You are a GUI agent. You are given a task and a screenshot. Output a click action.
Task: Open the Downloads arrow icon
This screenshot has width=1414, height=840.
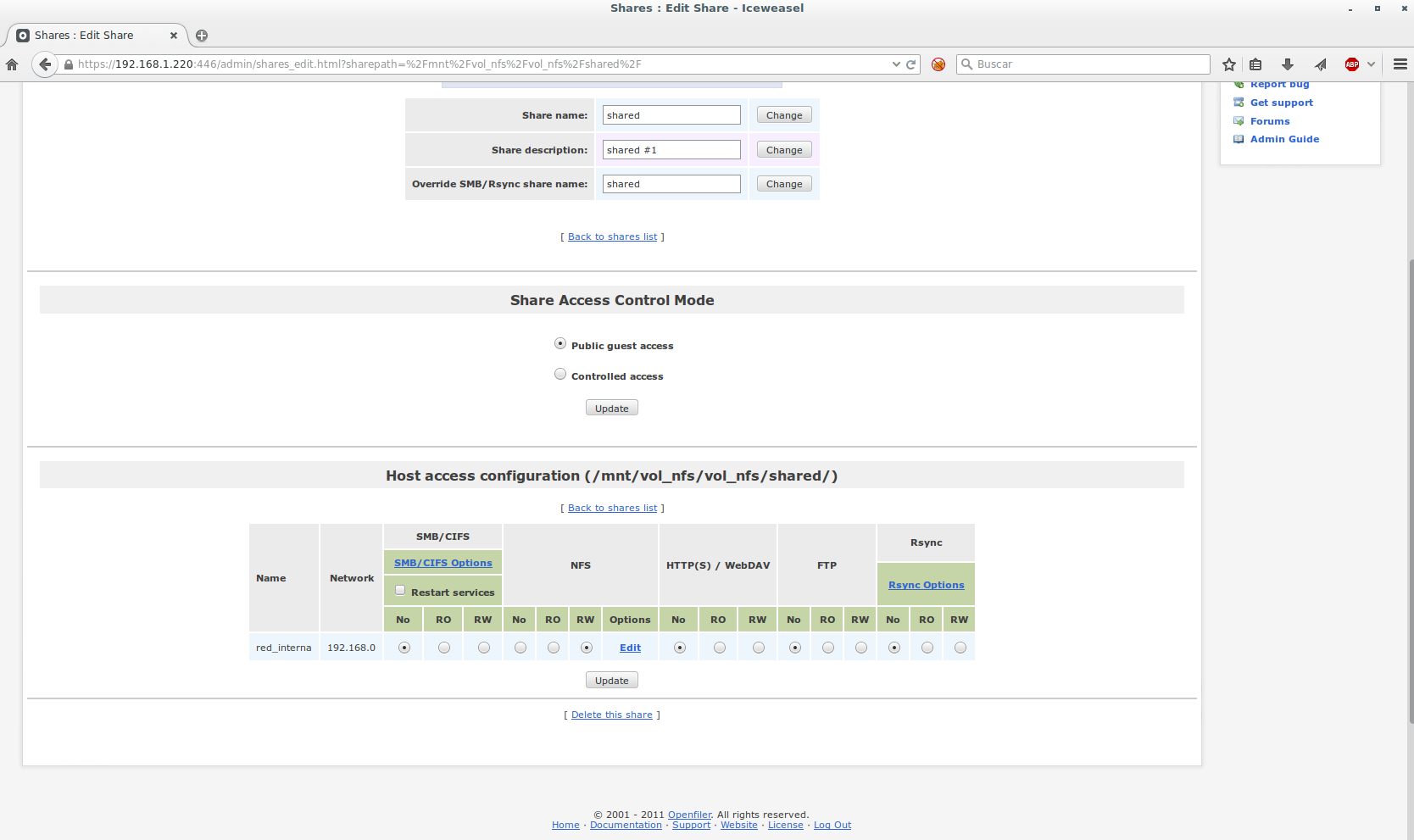pyautogui.click(x=1287, y=64)
